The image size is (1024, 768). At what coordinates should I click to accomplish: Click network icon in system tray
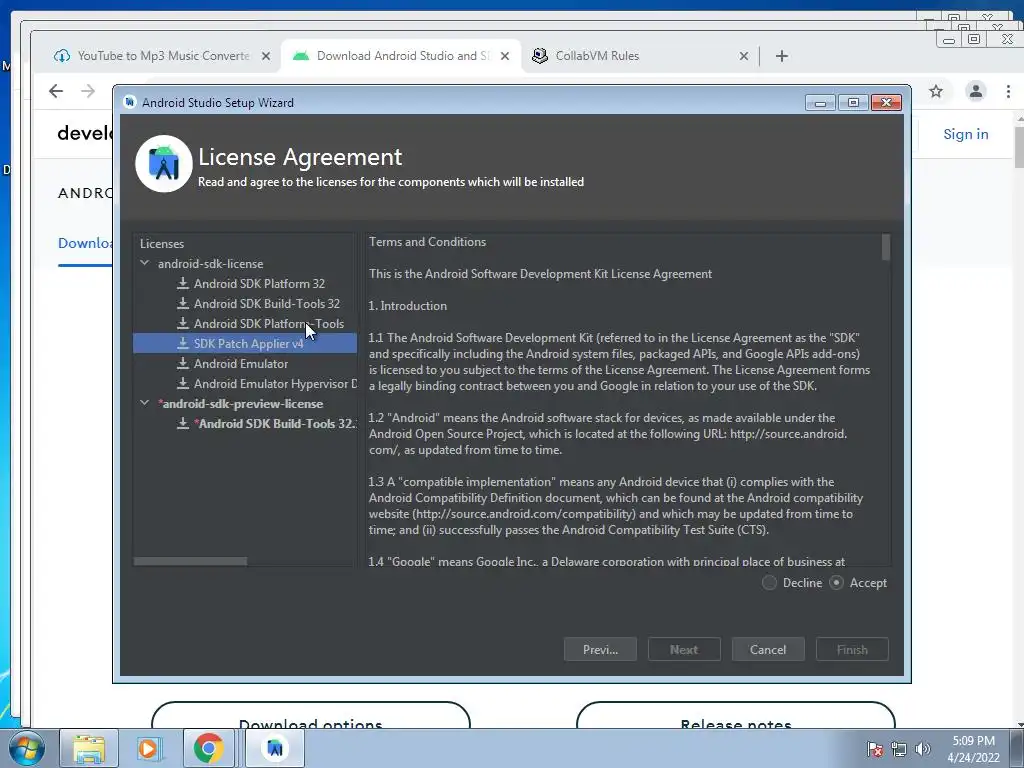pos(899,749)
